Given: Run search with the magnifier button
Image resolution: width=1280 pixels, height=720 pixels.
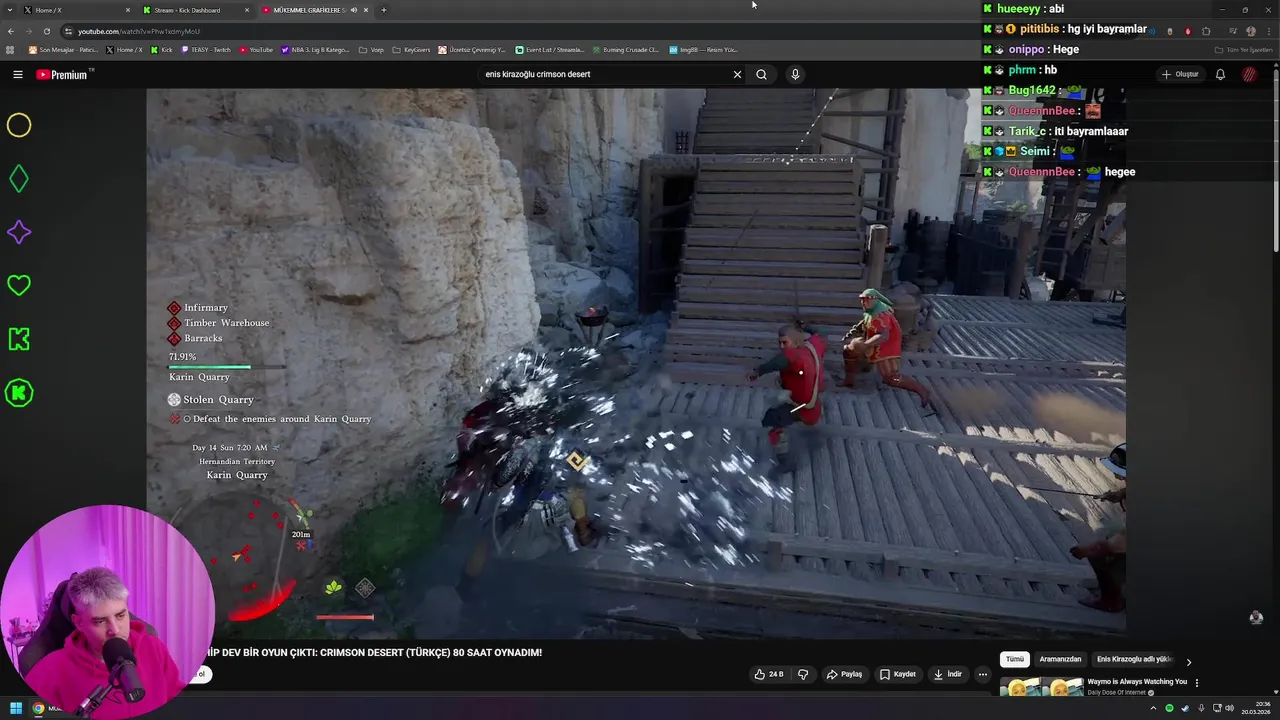Looking at the screenshot, I should tap(761, 74).
